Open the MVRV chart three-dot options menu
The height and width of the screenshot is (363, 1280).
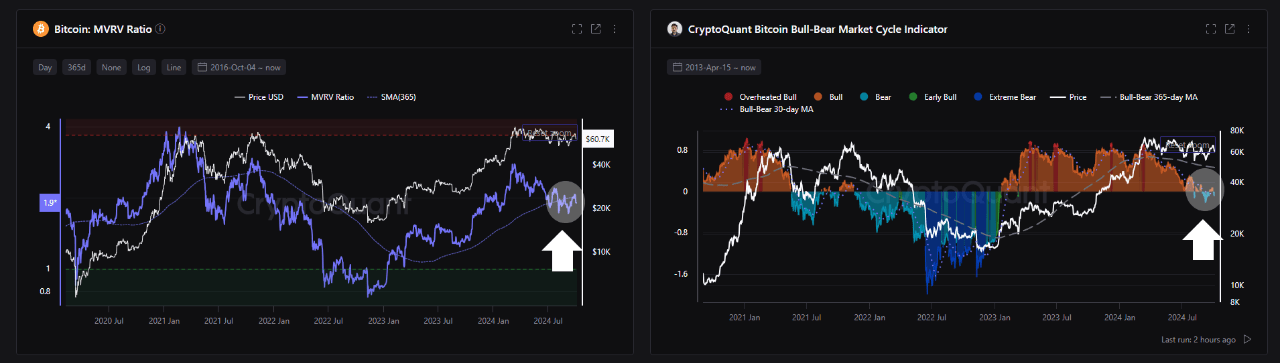click(614, 29)
